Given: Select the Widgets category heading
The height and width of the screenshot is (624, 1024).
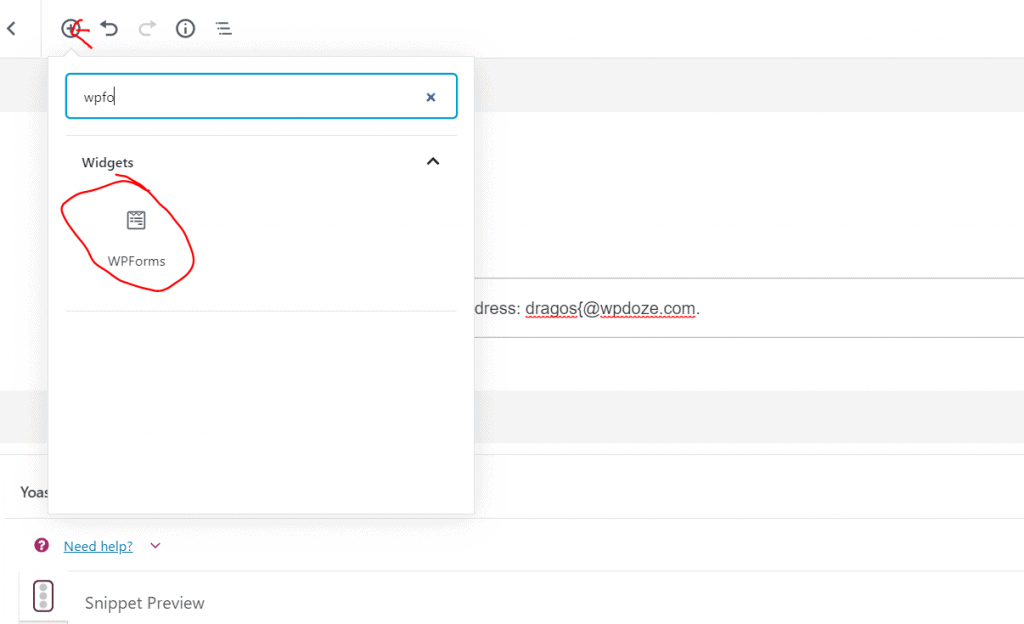Looking at the screenshot, I should click(108, 163).
